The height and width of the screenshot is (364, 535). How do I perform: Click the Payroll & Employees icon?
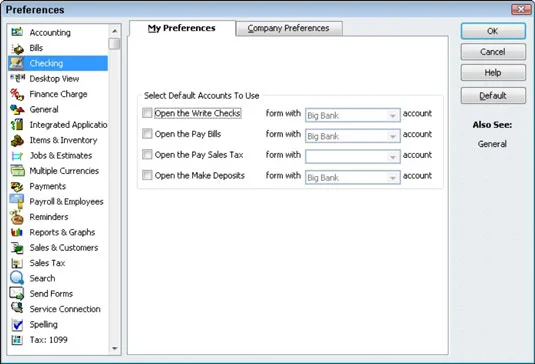tap(17, 201)
